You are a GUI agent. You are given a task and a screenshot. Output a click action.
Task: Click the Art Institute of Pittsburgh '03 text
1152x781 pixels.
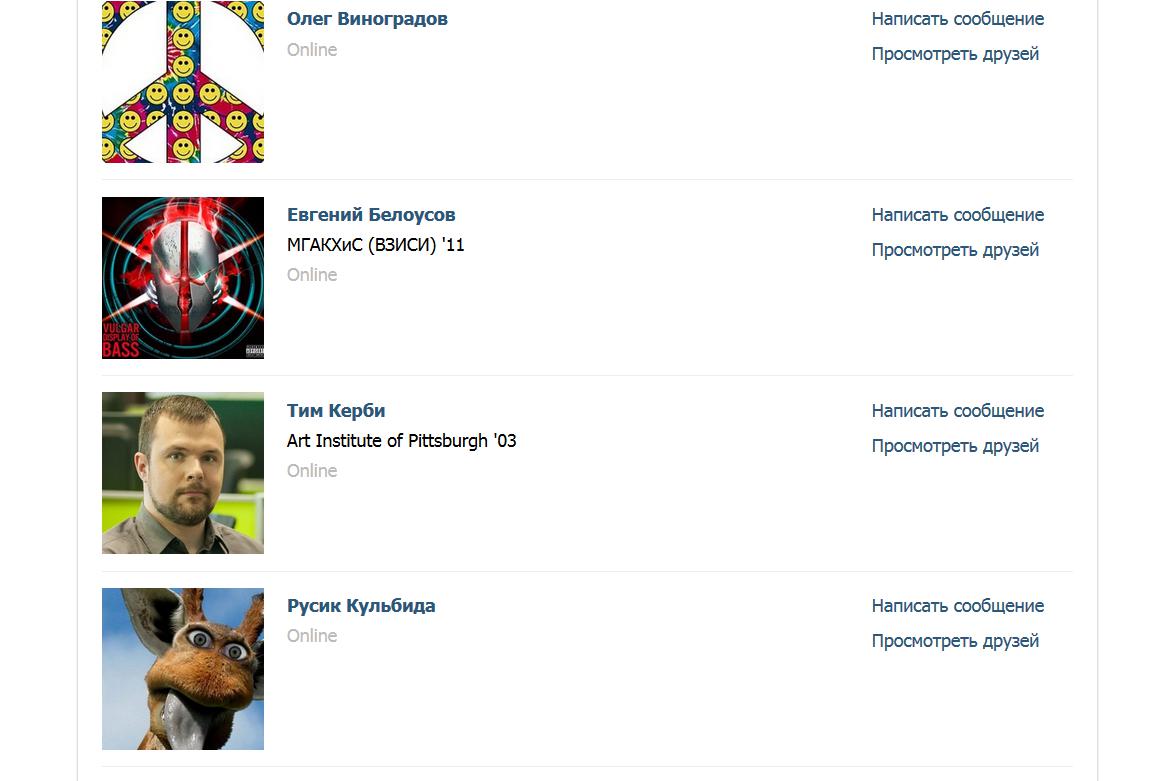click(x=401, y=441)
